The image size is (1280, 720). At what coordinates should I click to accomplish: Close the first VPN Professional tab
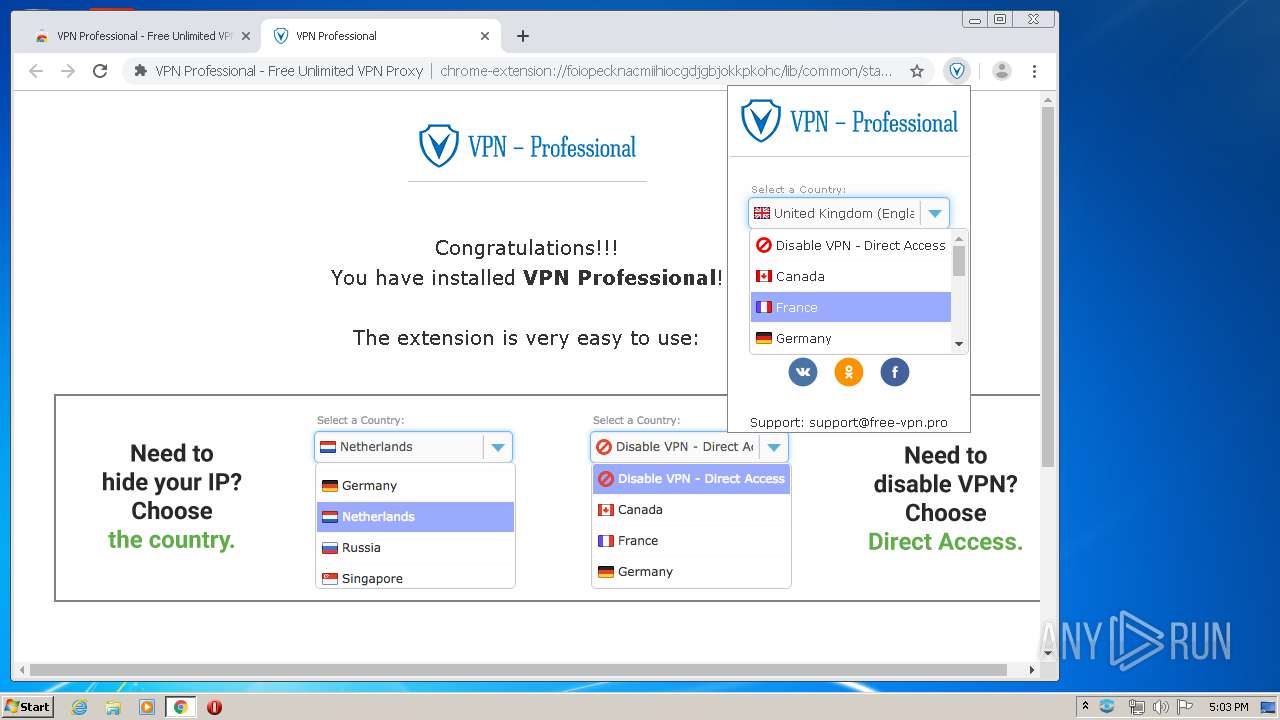click(246, 36)
